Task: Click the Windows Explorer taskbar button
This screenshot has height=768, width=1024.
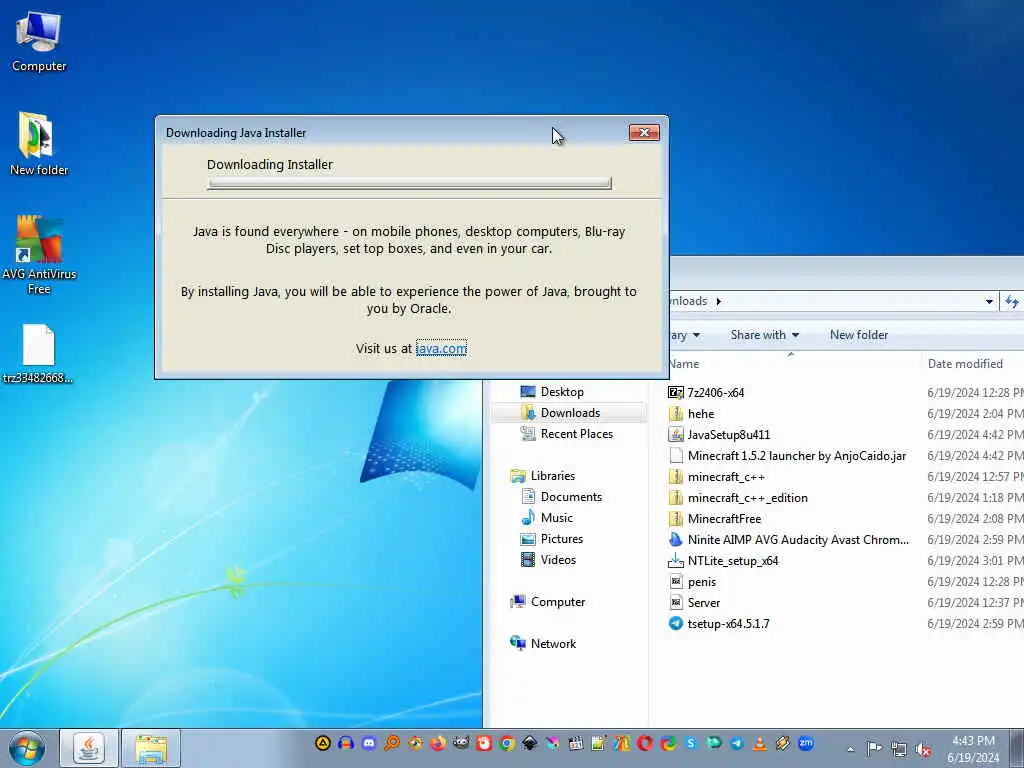Action: coord(151,748)
